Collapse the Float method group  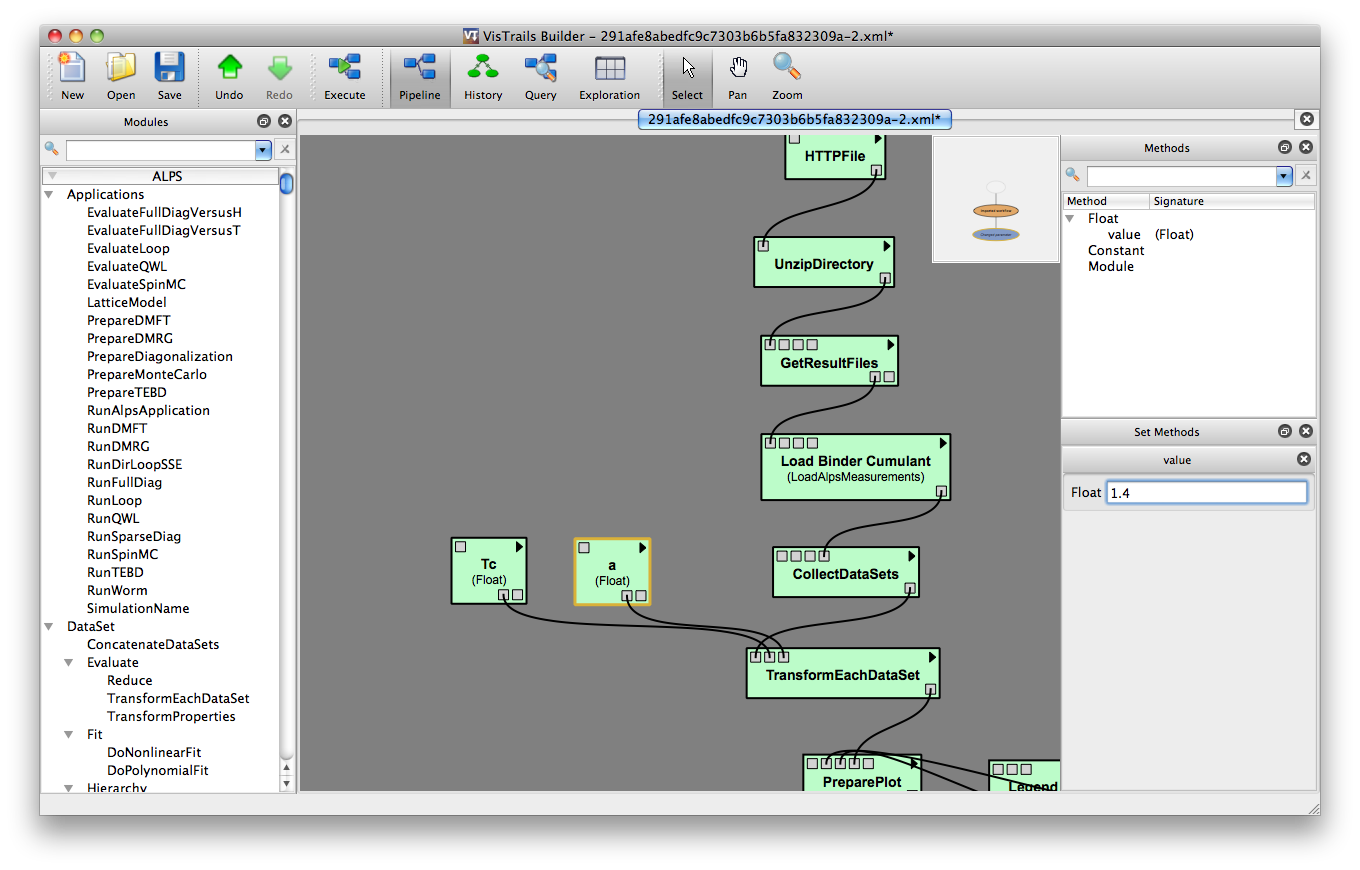(x=1070, y=219)
